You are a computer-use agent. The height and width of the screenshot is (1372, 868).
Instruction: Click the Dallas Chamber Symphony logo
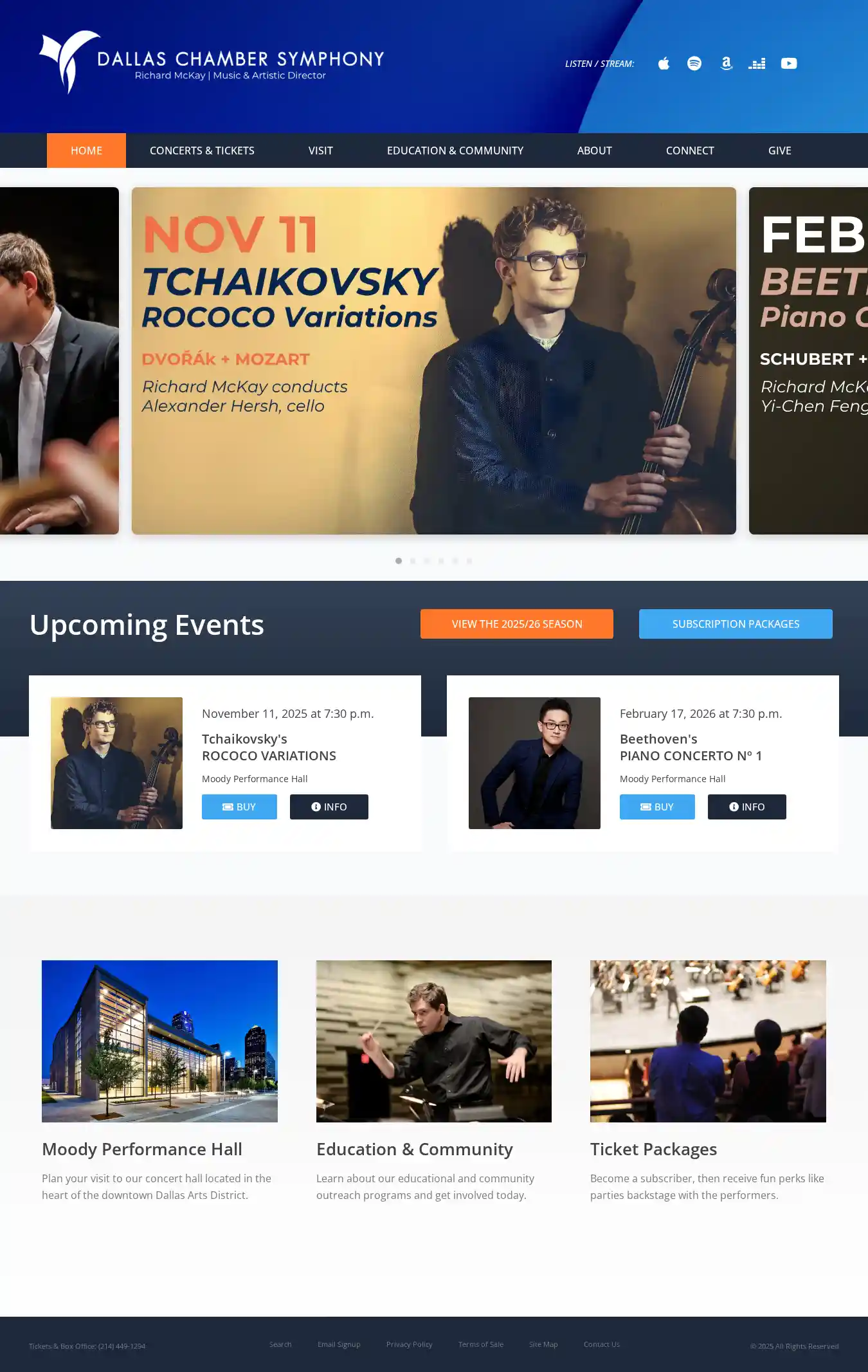[x=212, y=62]
